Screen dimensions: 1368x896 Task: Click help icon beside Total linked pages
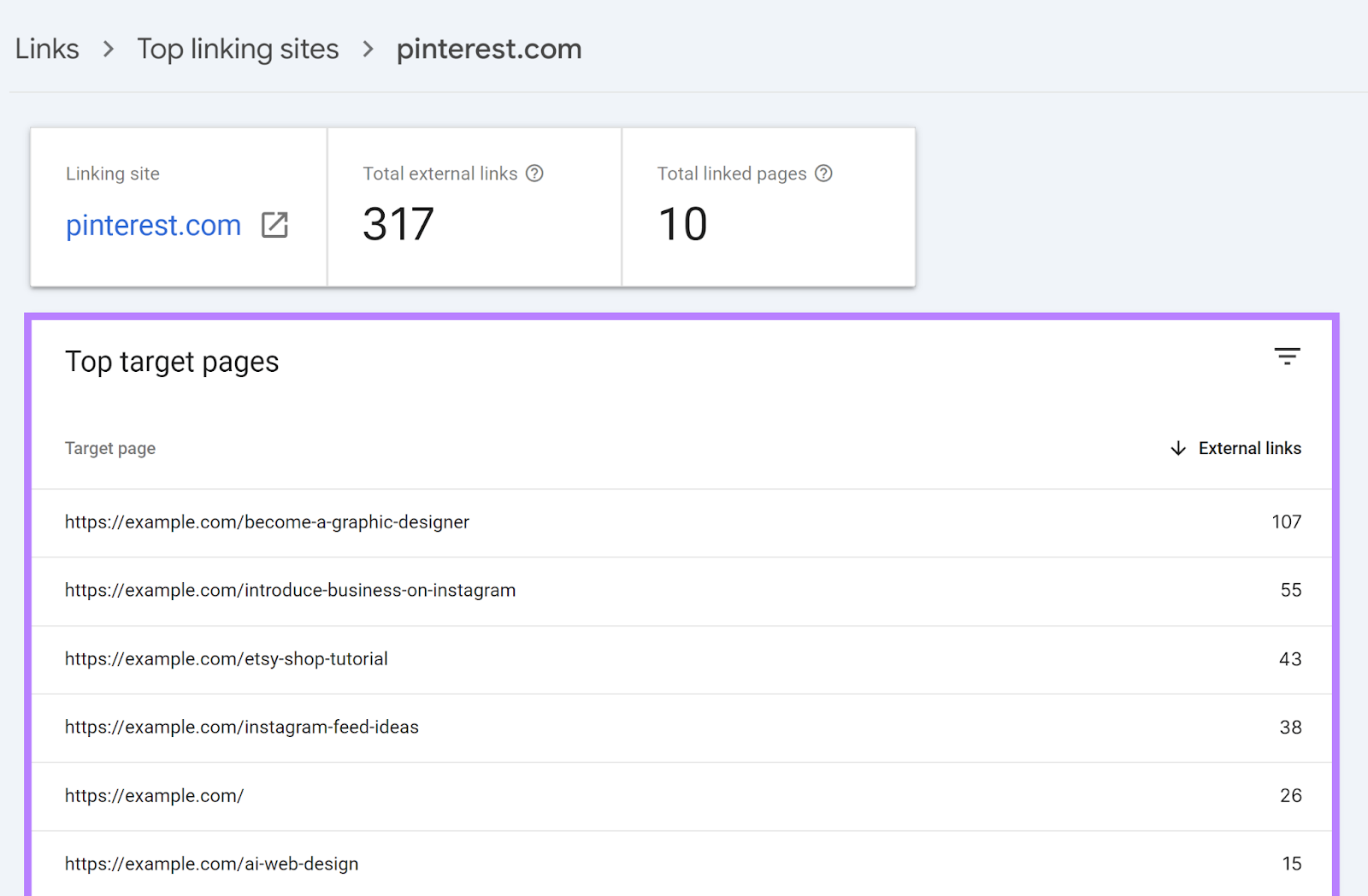pyautogui.click(x=823, y=174)
